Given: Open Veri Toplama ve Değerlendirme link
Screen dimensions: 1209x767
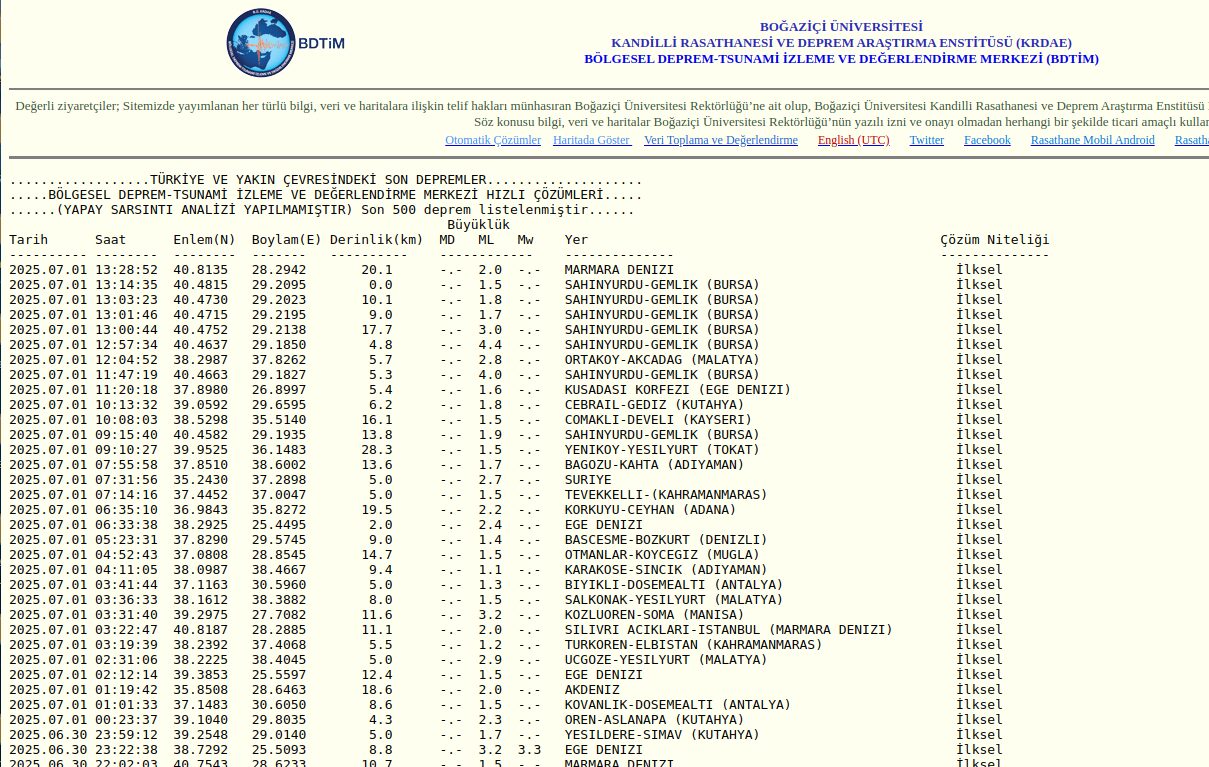Looking at the screenshot, I should click(x=720, y=140).
